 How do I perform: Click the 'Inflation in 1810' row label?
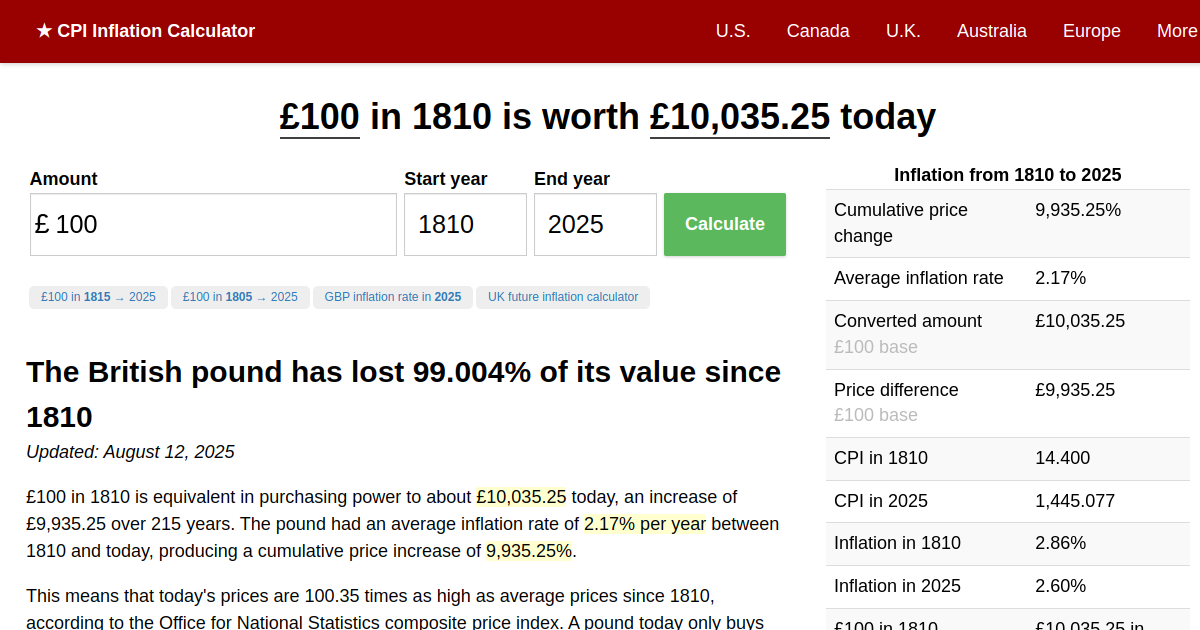[897, 543]
